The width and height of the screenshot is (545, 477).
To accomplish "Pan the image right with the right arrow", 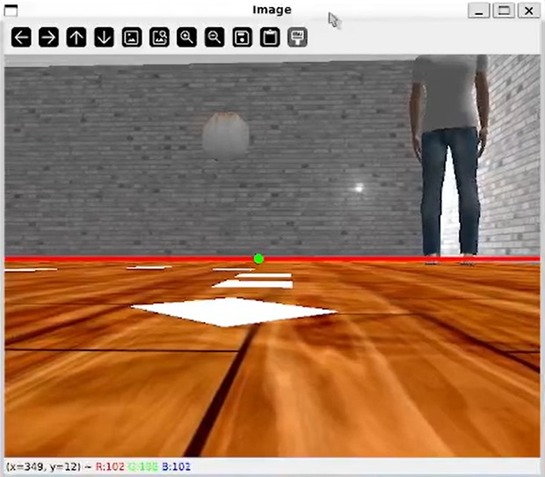I will pyautogui.click(x=49, y=37).
